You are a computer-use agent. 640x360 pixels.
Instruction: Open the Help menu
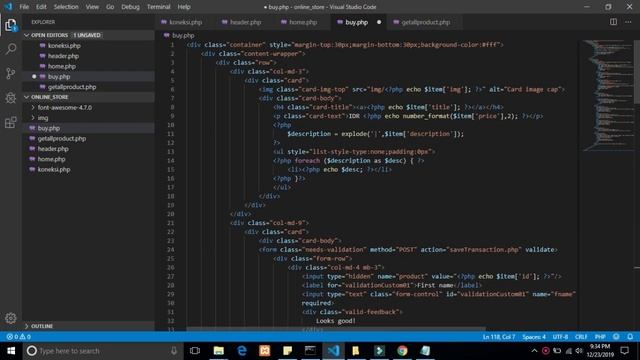click(x=184, y=7)
